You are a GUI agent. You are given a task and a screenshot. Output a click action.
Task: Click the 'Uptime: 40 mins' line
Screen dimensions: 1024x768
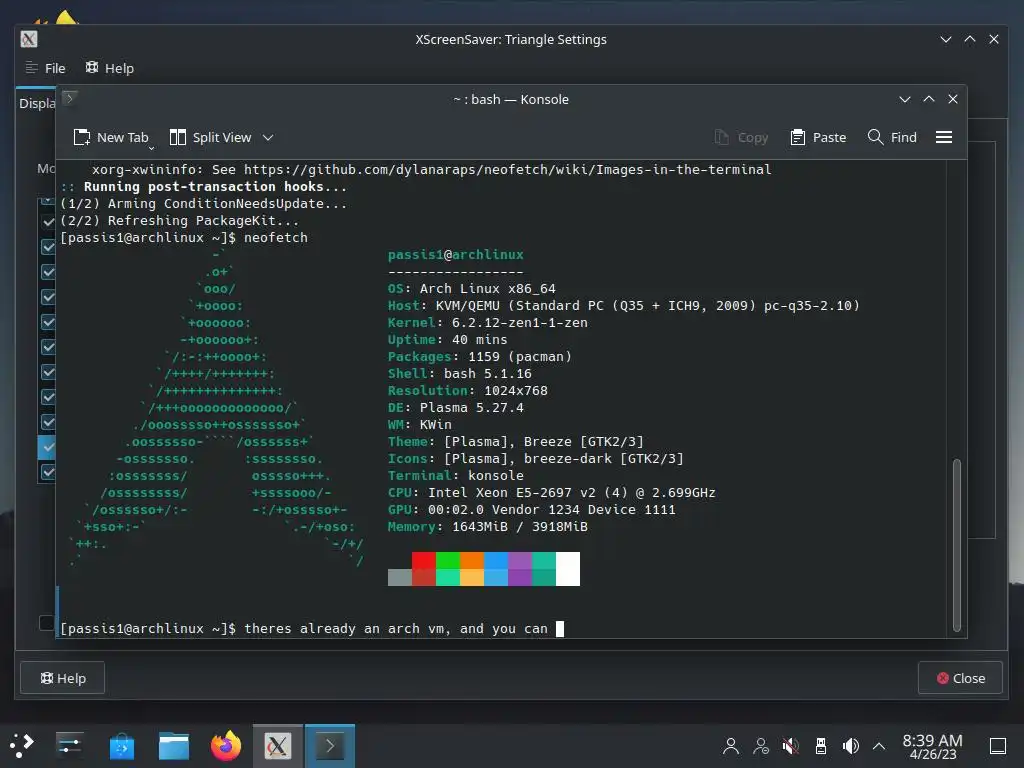point(447,340)
